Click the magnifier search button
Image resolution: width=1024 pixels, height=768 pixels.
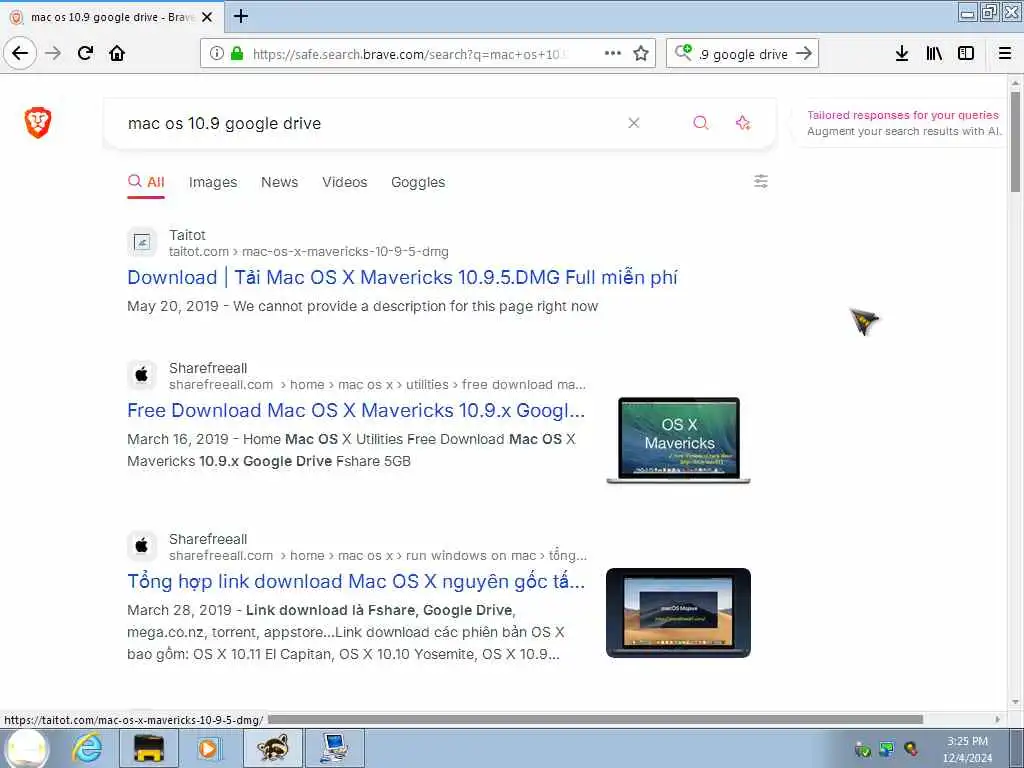click(701, 123)
